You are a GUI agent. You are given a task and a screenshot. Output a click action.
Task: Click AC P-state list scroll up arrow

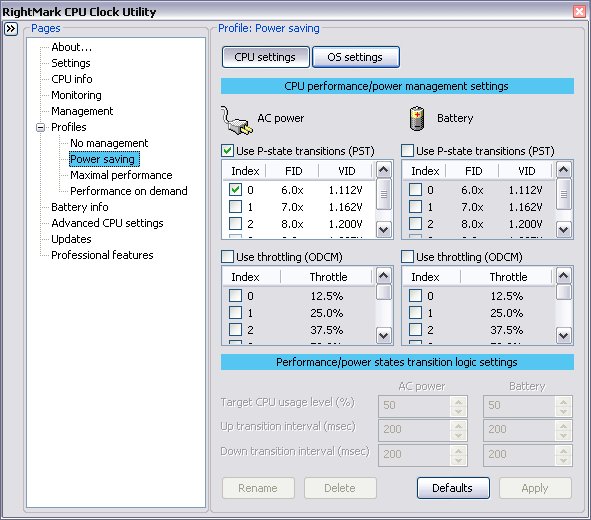point(384,170)
